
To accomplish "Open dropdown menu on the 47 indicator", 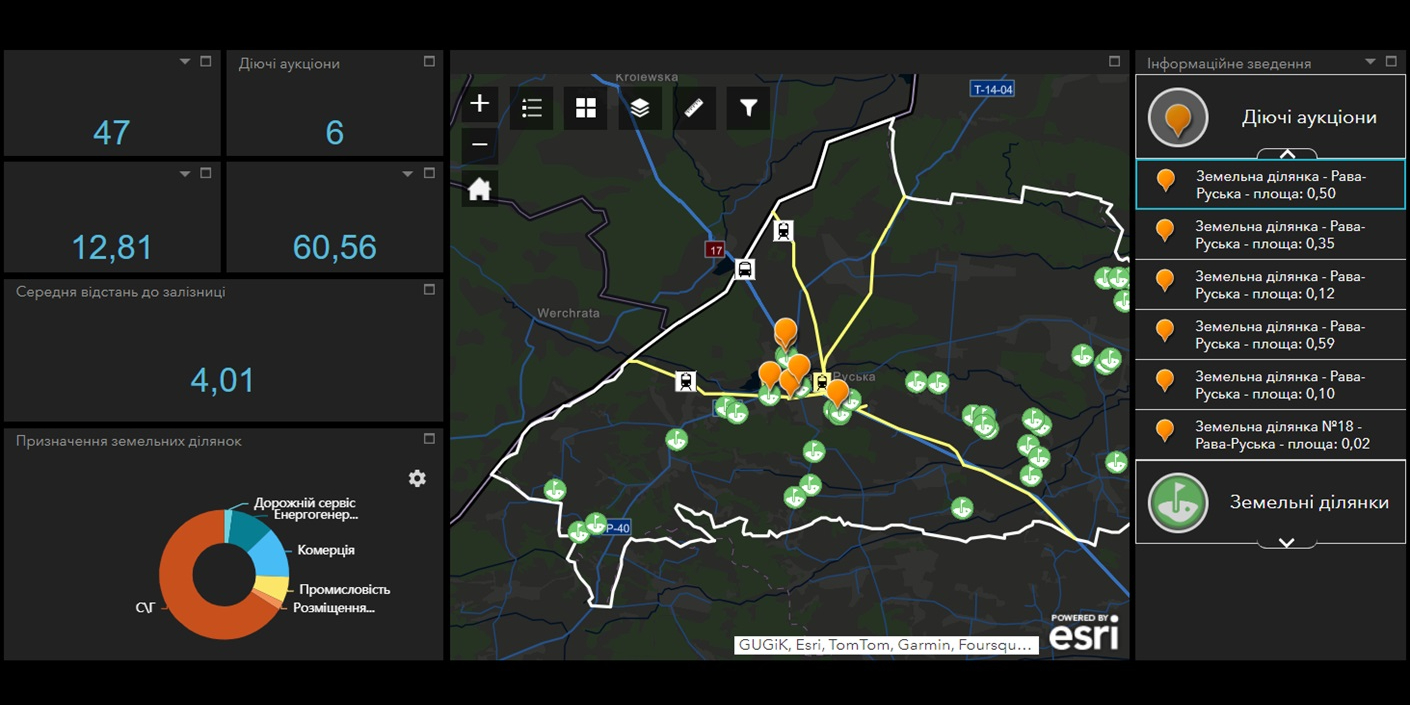I will [185, 62].
